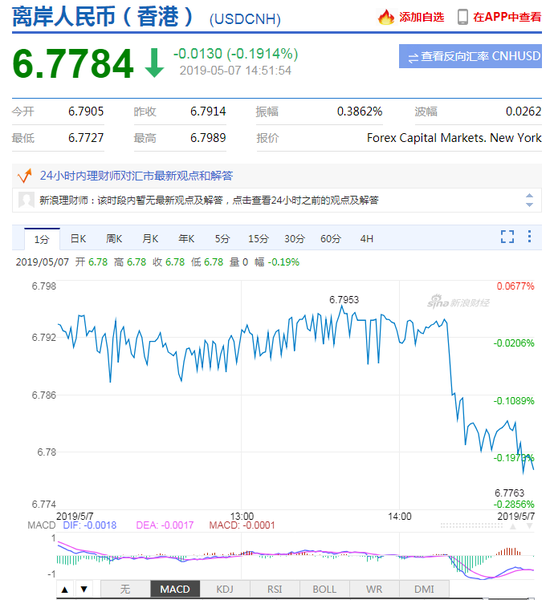Click the orange trend icon before 24小时内
550x600 pixels.
click(x=24, y=176)
